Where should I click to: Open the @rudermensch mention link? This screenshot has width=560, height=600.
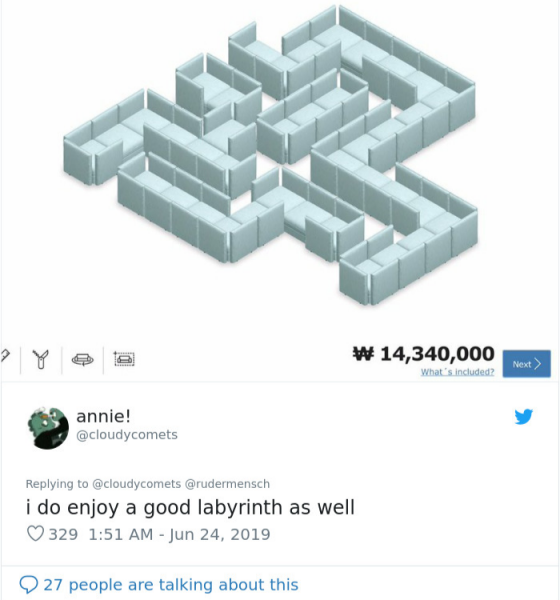click(227, 484)
